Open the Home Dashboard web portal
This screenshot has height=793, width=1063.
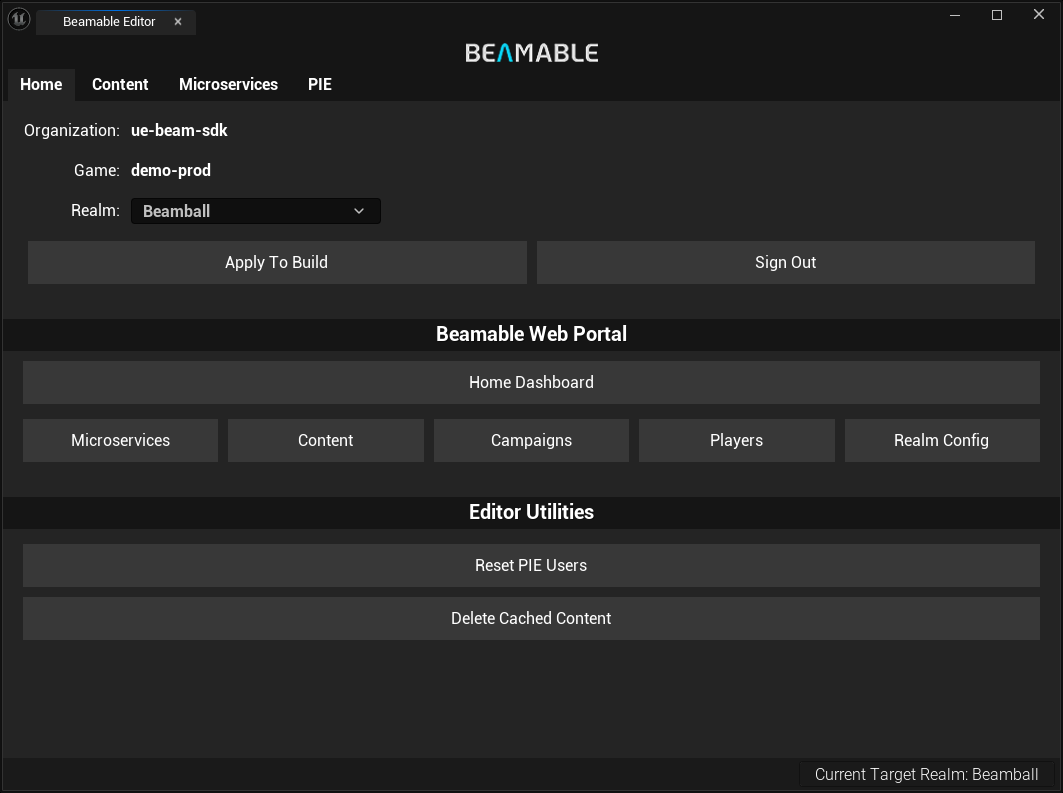coord(531,383)
